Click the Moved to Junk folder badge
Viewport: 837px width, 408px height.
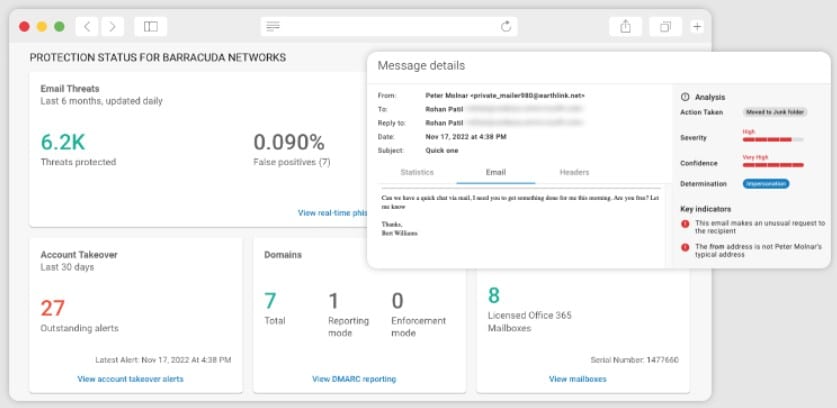click(x=775, y=112)
